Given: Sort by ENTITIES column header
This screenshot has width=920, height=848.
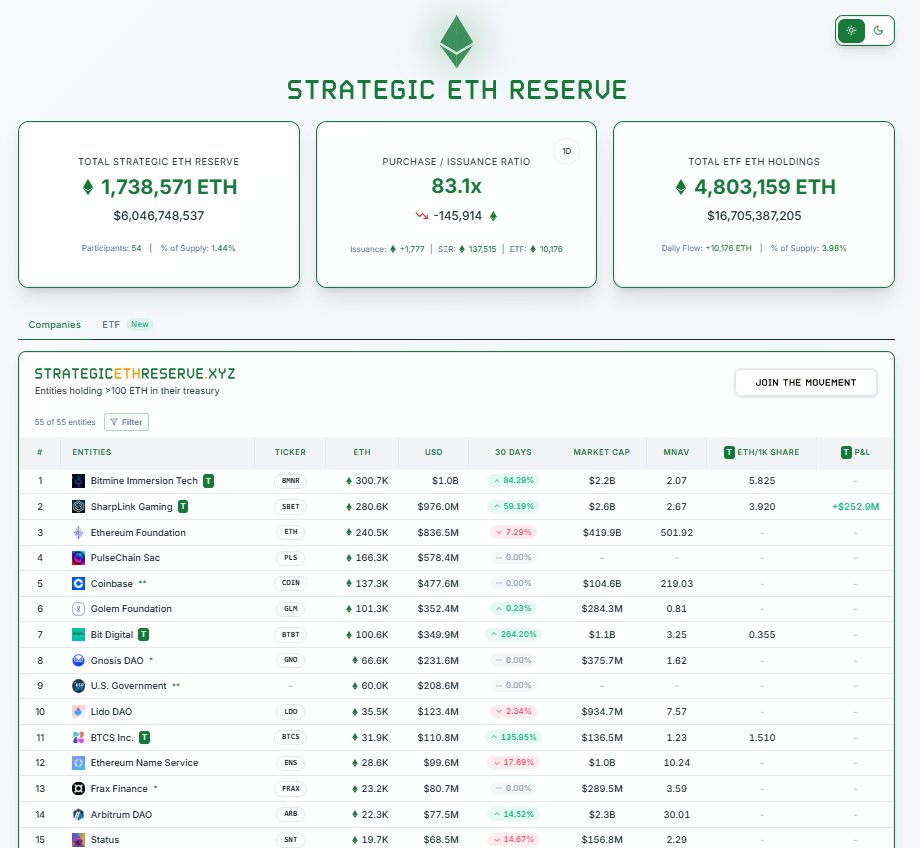Looking at the screenshot, I should (x=92, y=452).
